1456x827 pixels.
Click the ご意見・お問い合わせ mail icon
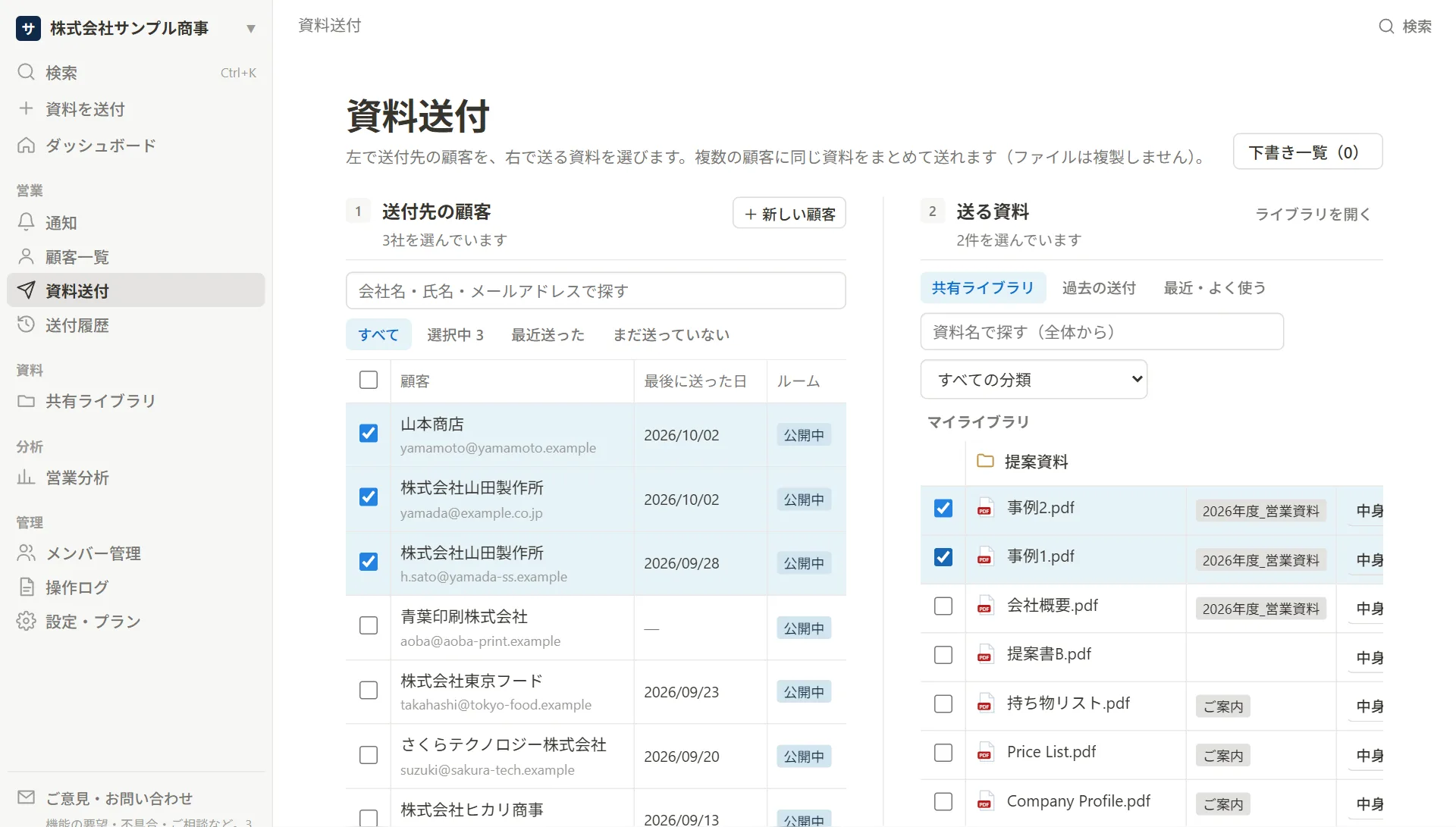[27, 797]
